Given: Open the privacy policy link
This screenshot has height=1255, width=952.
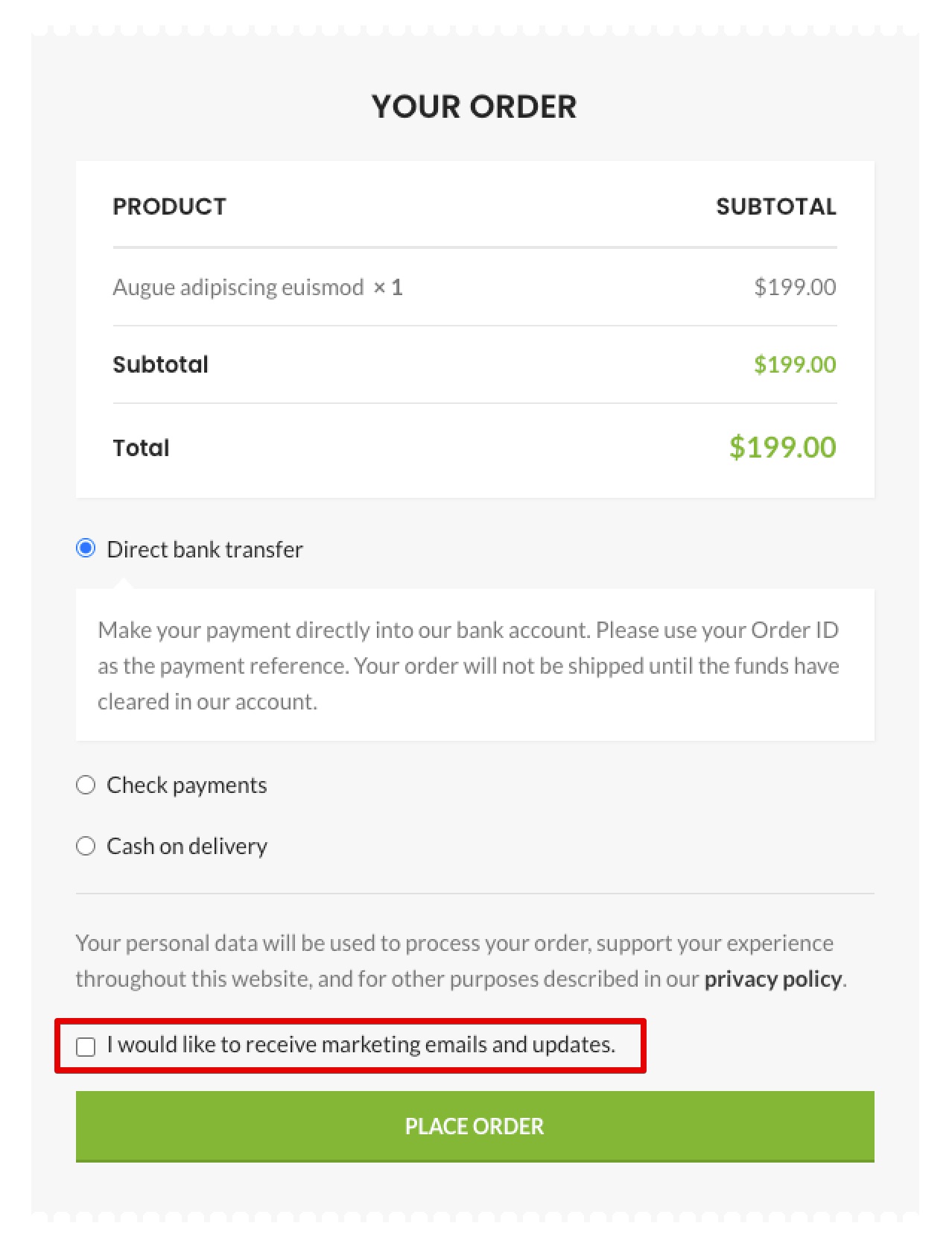Looking at the screenshot, I should pyautogui.click(x=772, y=979).
